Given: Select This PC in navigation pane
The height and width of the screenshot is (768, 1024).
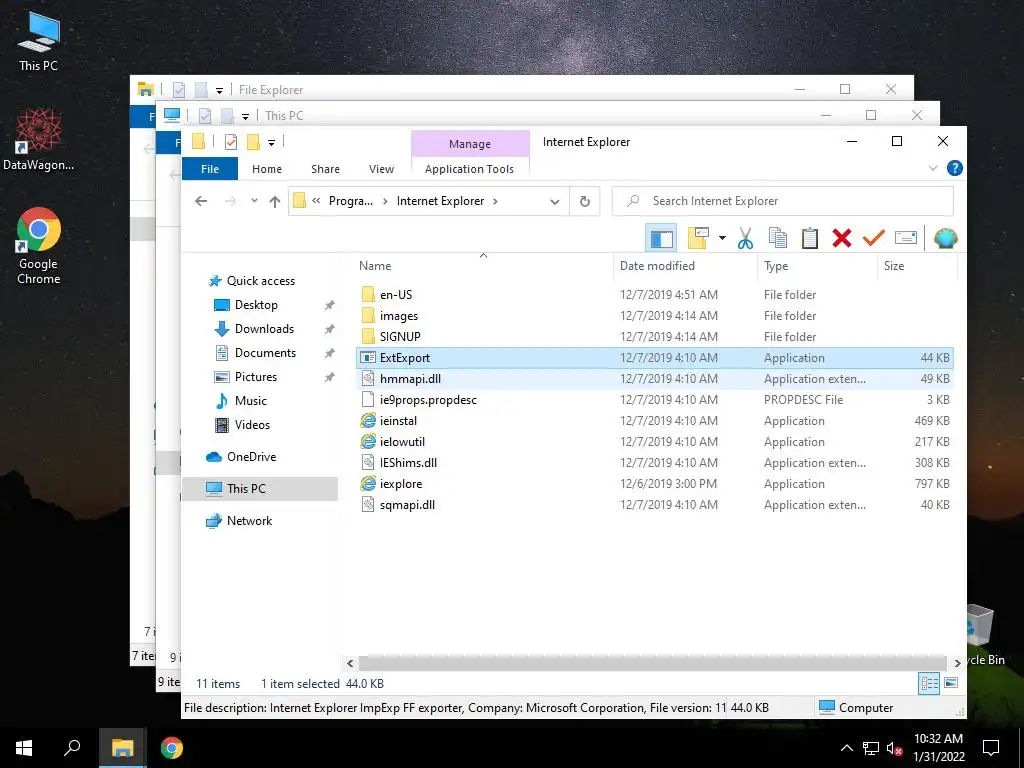Looking at the screenshot, I should 260,488.
